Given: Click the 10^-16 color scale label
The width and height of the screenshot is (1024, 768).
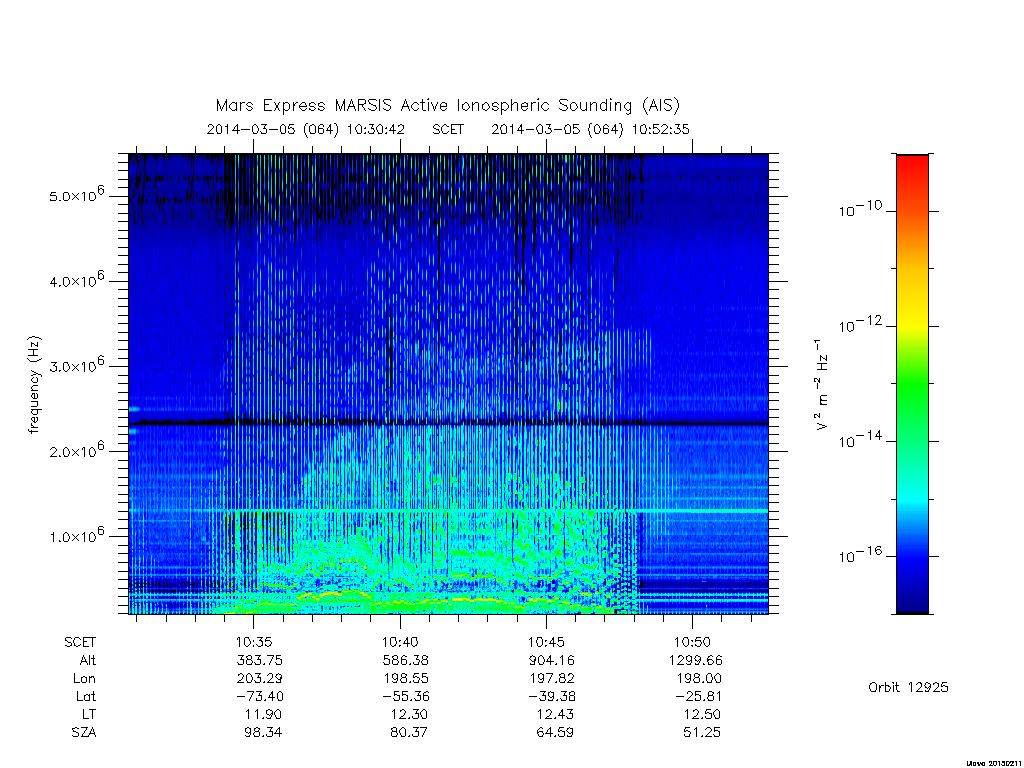Looking at the screenshot, I should (860, 554).
